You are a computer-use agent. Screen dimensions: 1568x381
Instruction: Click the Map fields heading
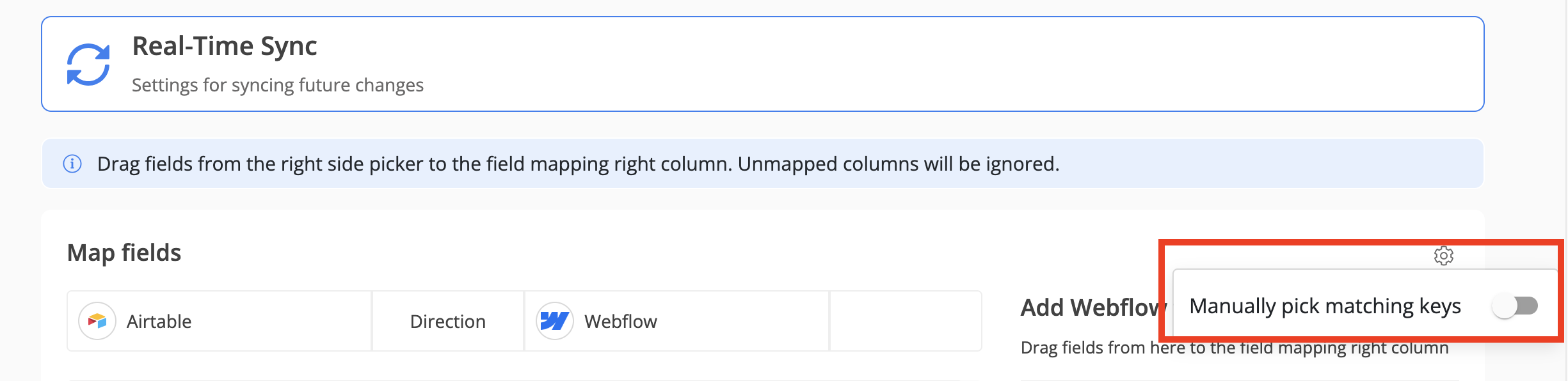124,253
